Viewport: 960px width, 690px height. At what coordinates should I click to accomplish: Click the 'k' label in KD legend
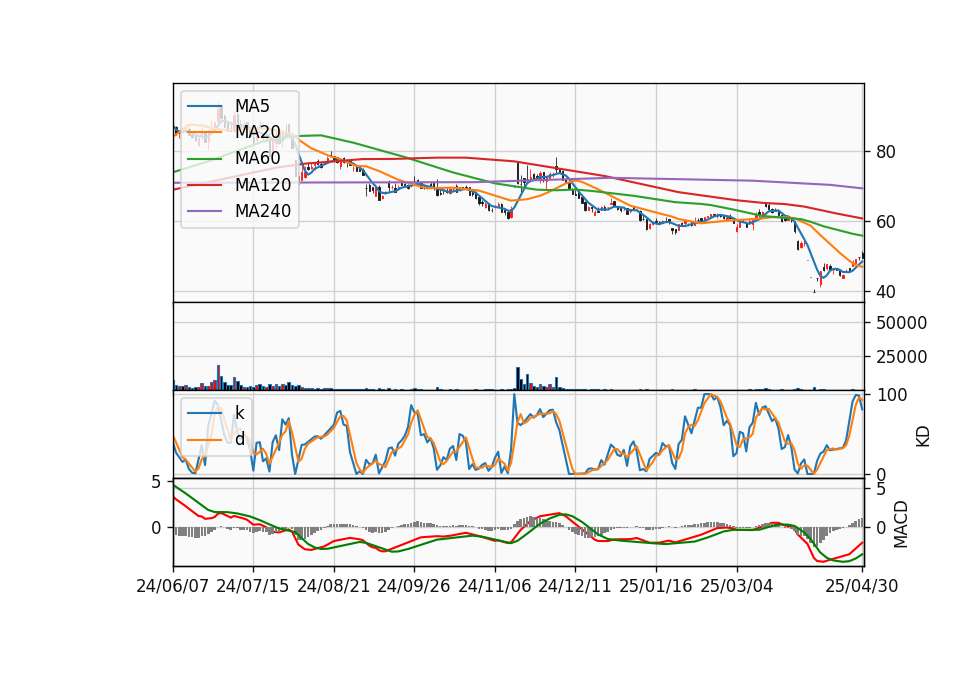[x=239, y=413]
